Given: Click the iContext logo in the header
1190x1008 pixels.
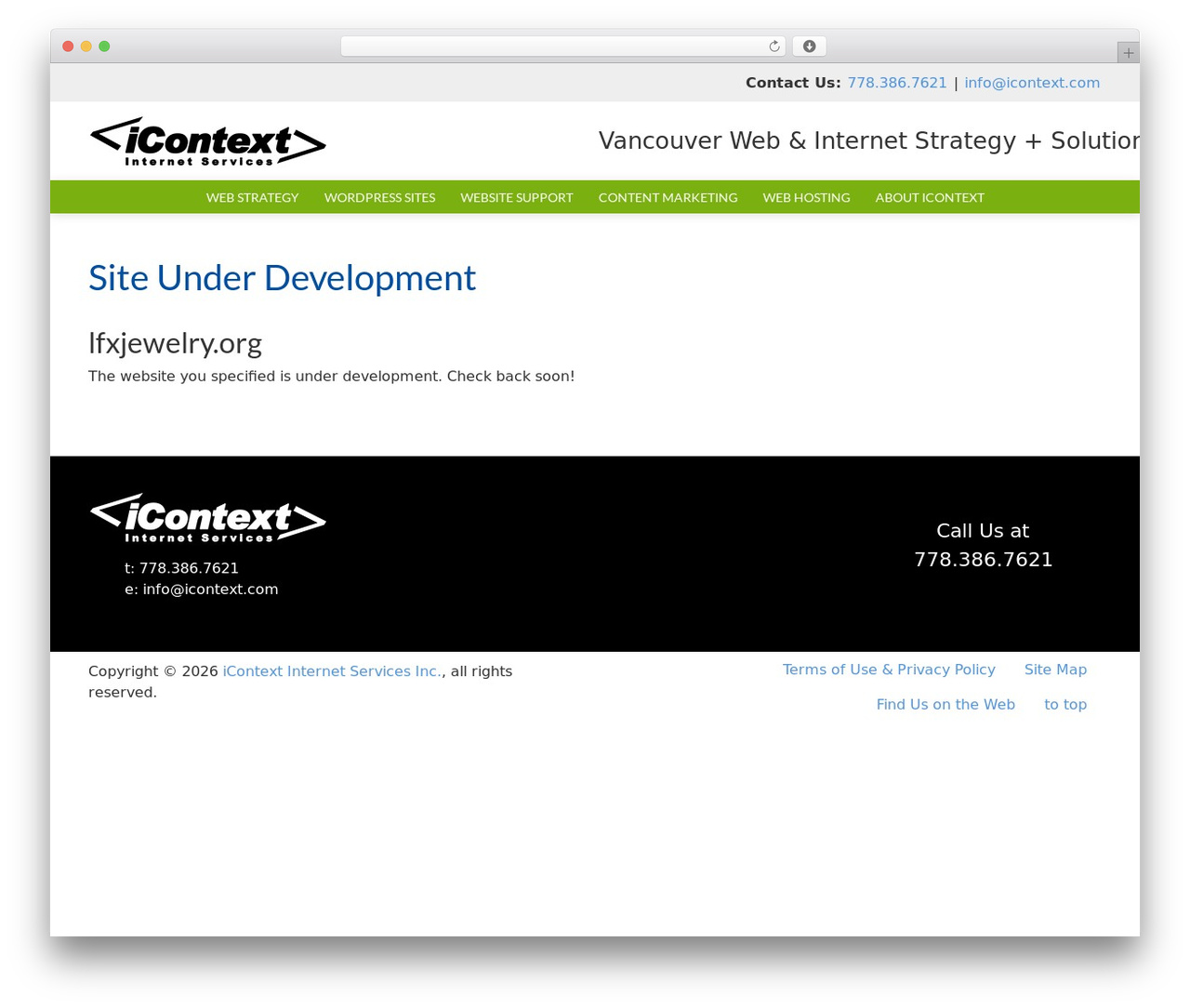Looking at the screenshot, I should [207, 142].
